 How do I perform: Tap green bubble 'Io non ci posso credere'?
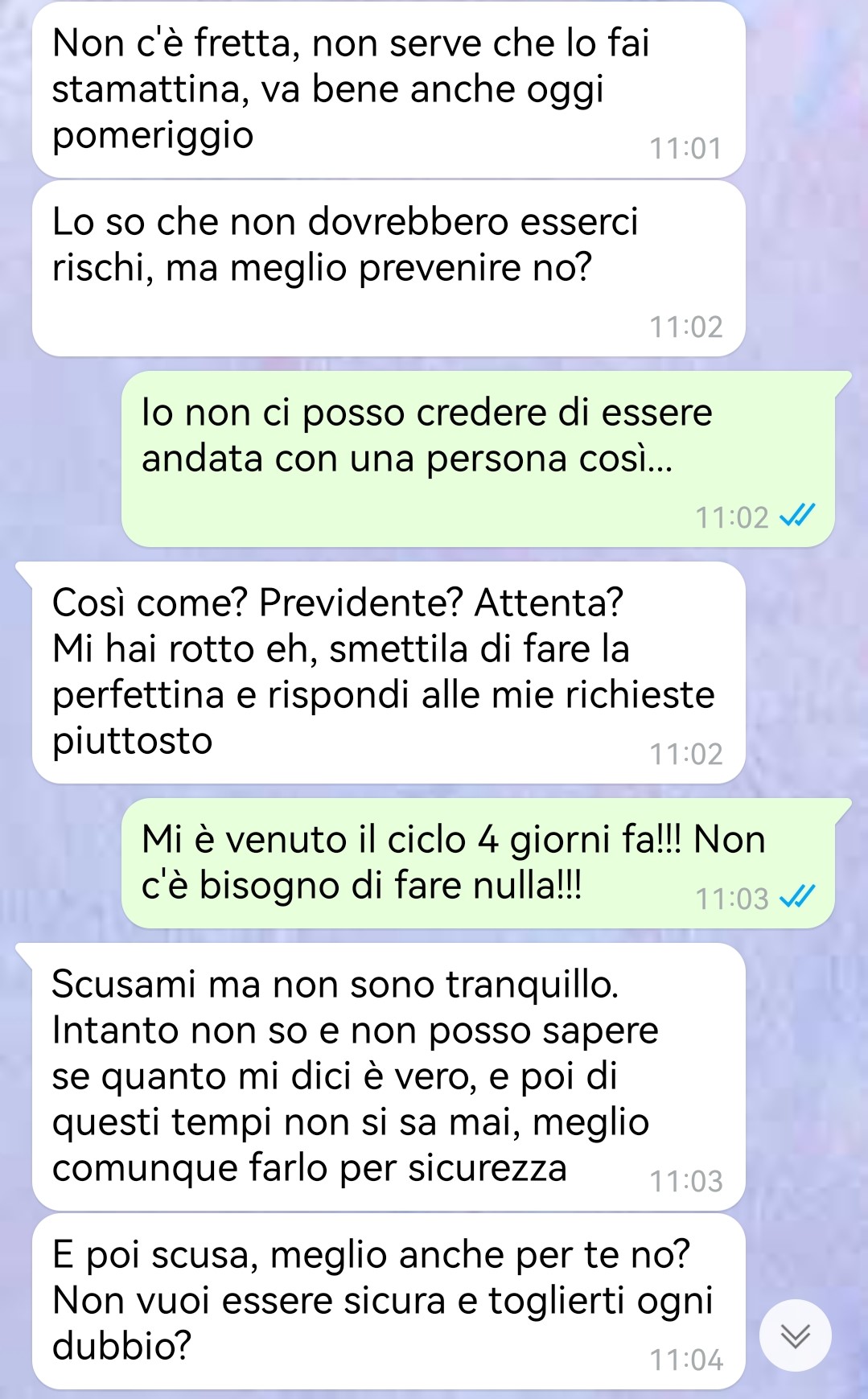click(478, 459)
